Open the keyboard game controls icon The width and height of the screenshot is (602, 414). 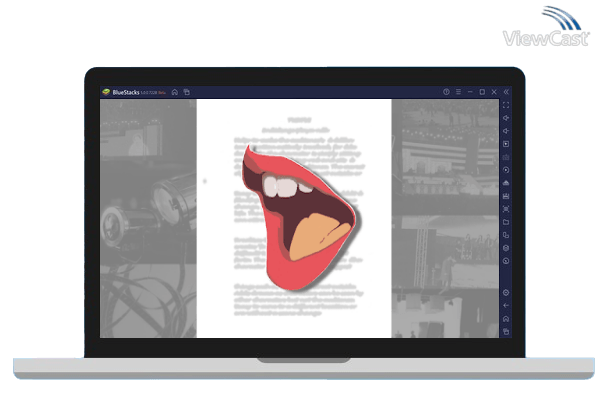pyautogui.click(x=506, y=157)
